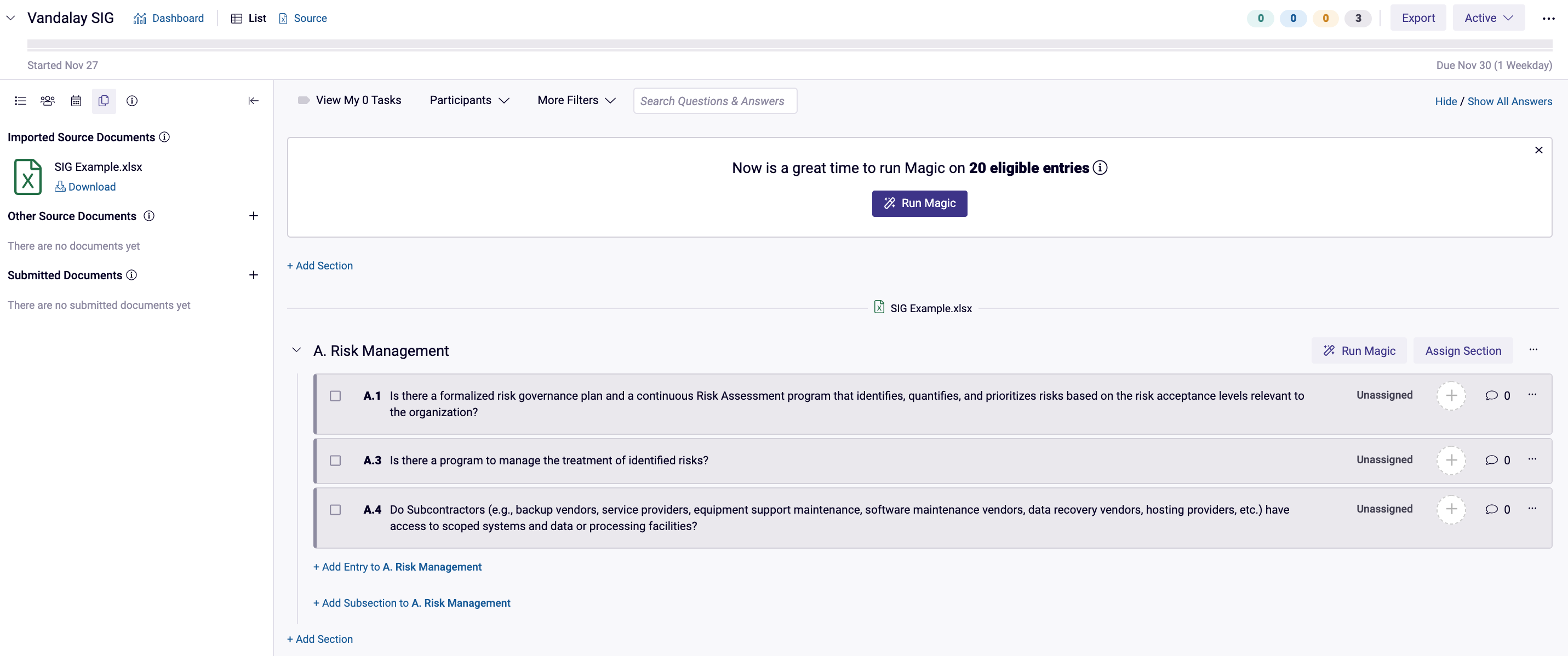The image size is (1568, 656).
Task: Expand the More Filters dropdown
Action: pyautogui.click(x=576, y=100)
